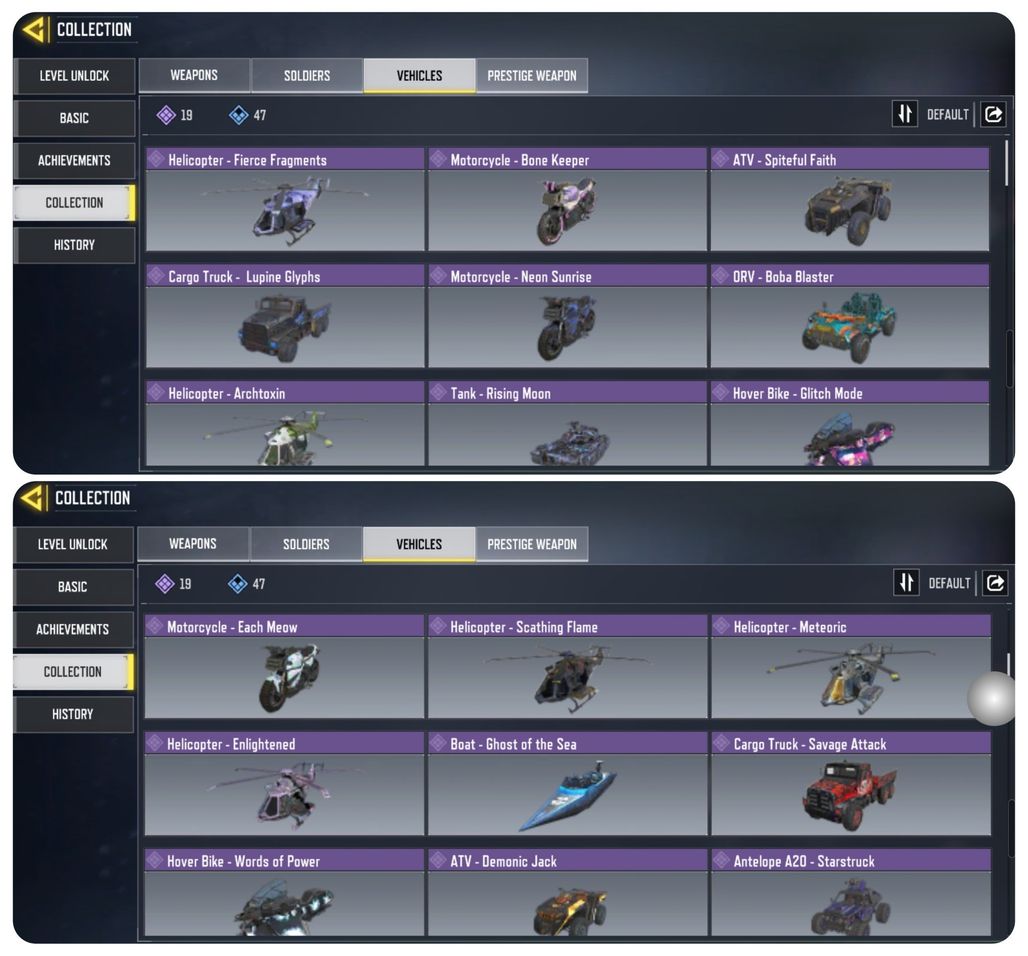The height and width of the screenshot is (956, 1028).
Task: Select the Helicopter - Fierce Fragments card
Action: coord(285,200)
